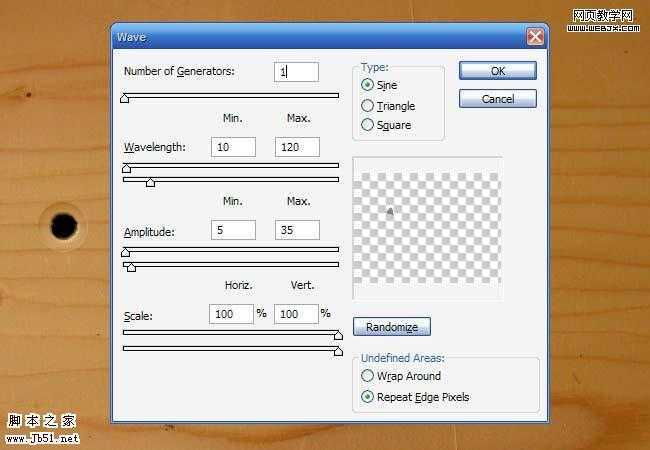Screen dimensions: 650x450
Task: Click the Vert. Scale percent field
Action: click(x=296, y=314)
